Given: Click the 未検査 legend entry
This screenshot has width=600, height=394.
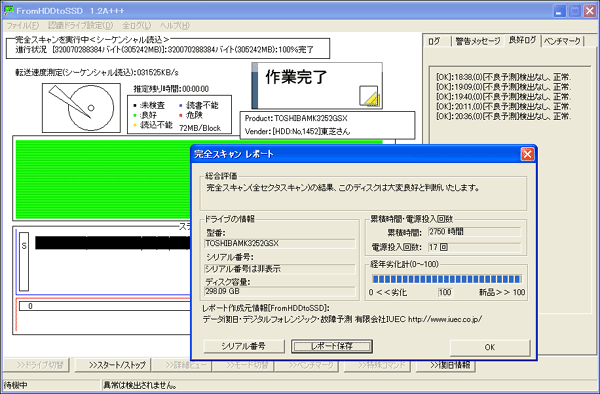Looking at the screenshot, I should point(149,105).
